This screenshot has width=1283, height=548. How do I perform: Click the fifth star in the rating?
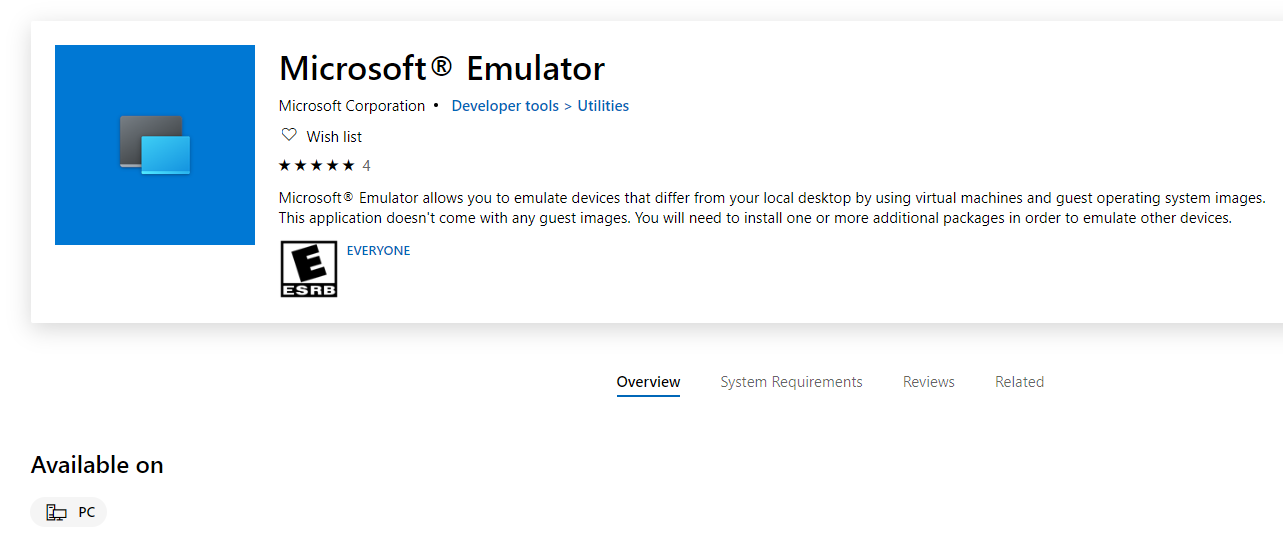pyautogui.click(x=348, y=166)
